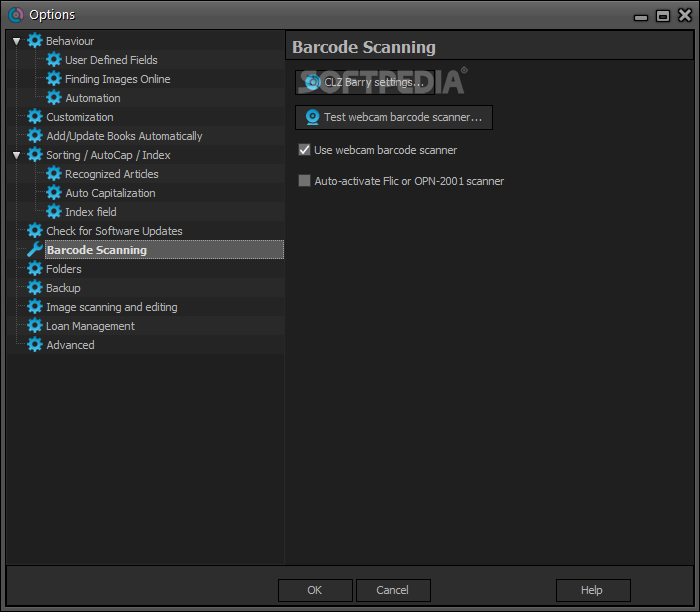Click the gear icon beside Customization
This screenshot has height=612, width=700.
click(35, 117)
